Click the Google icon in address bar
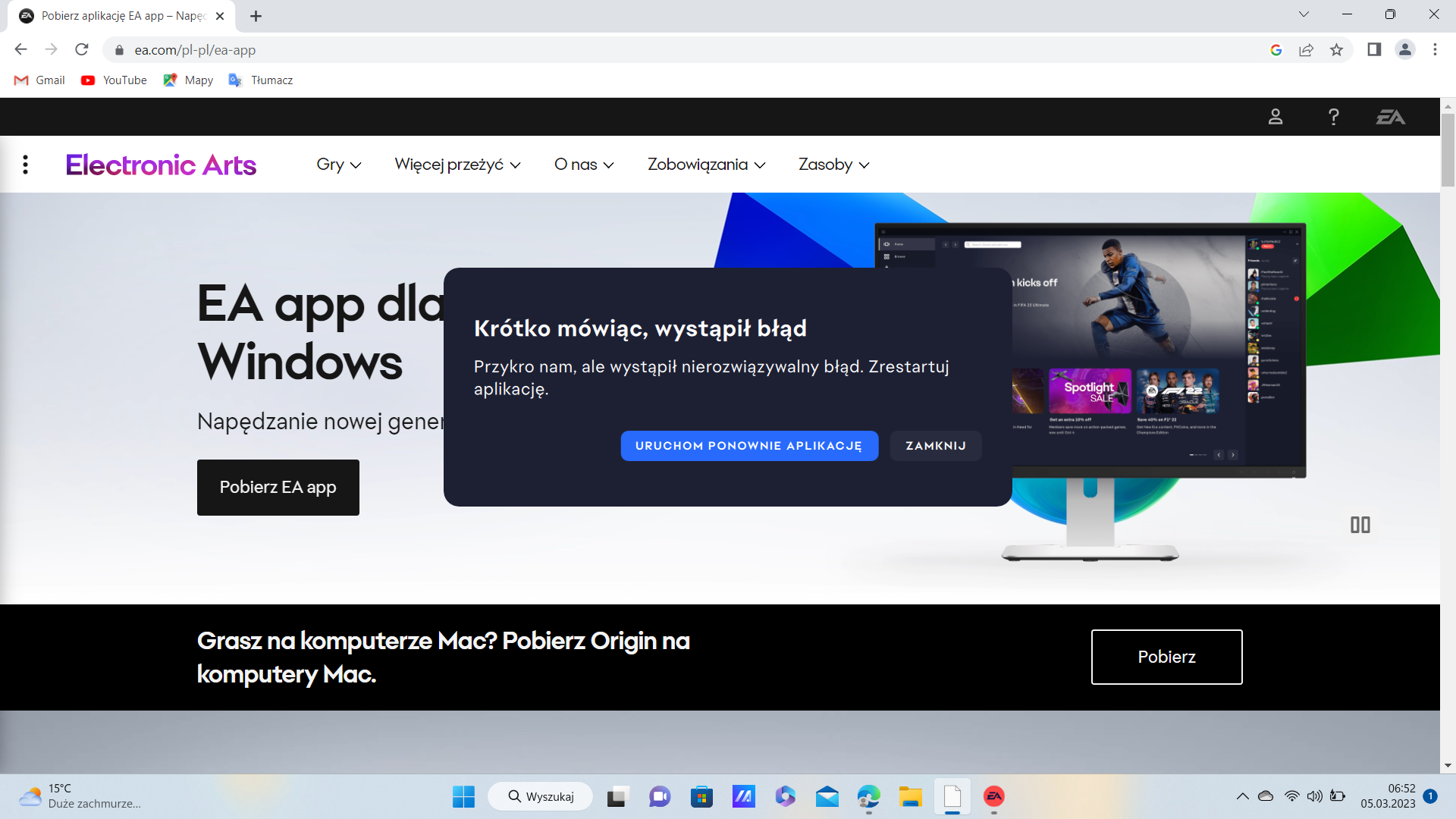Viewport: 1456px width, 819px height. 1276,50
